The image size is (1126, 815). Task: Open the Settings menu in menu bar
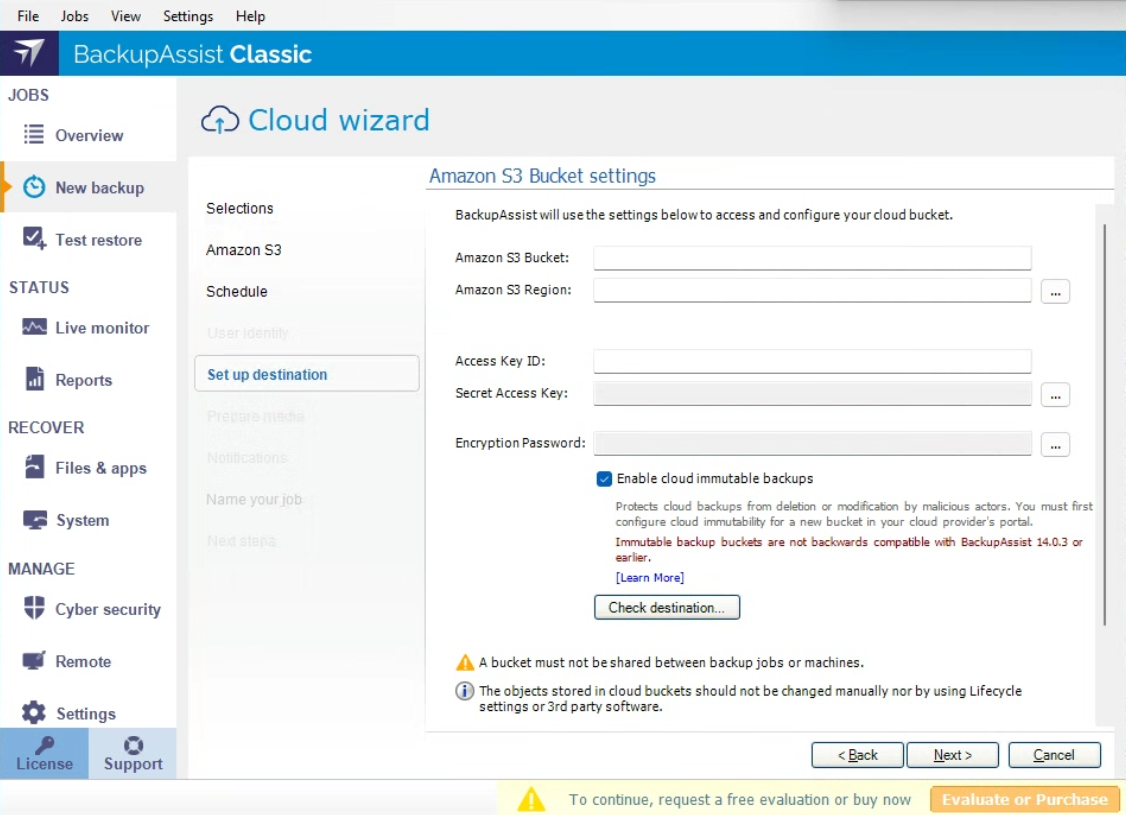[x=188, y=16]
